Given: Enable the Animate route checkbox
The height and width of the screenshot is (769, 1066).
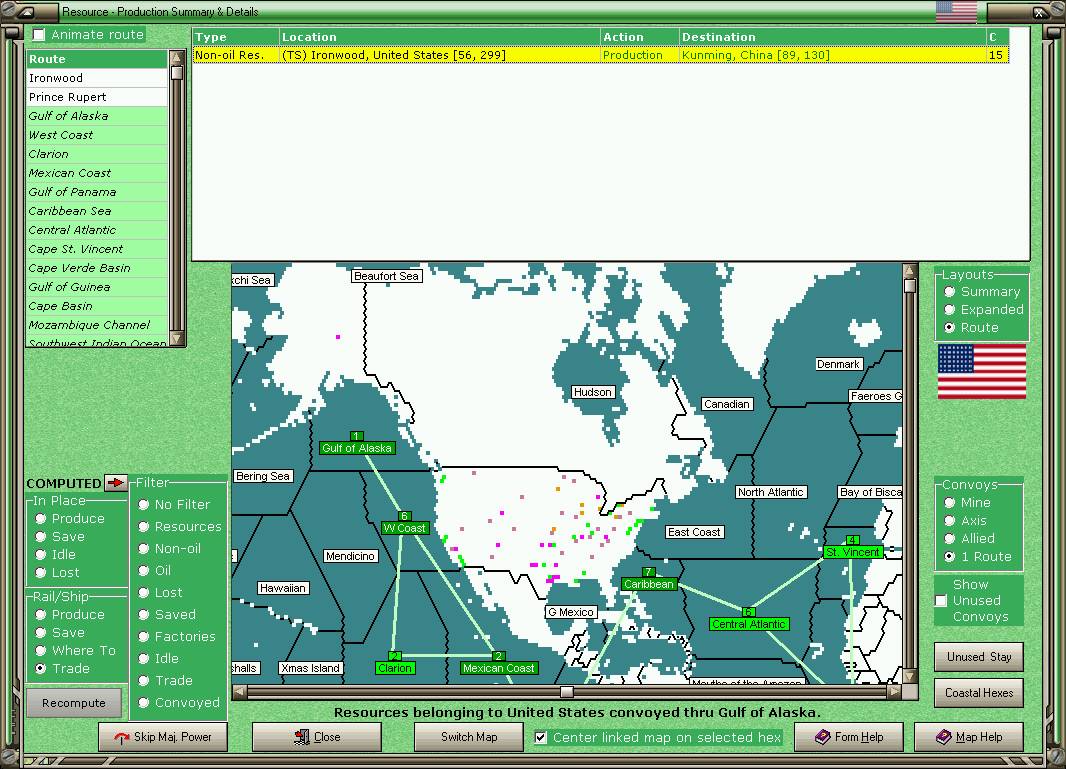Looking at the screenshot, I should [39, 34].
